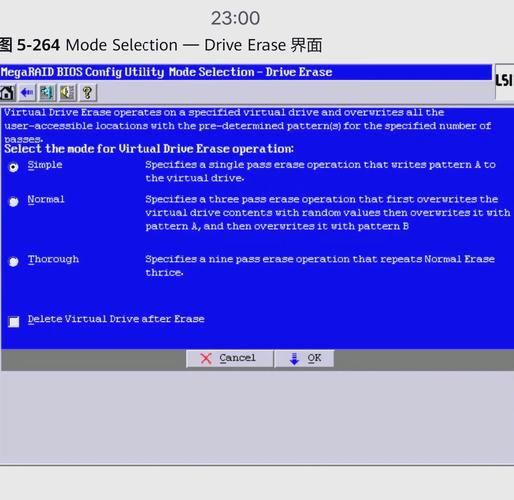The height and width of the screenshot is (500, 514).
Task: Select the Normal erase mode radio button
Action: 14,202
